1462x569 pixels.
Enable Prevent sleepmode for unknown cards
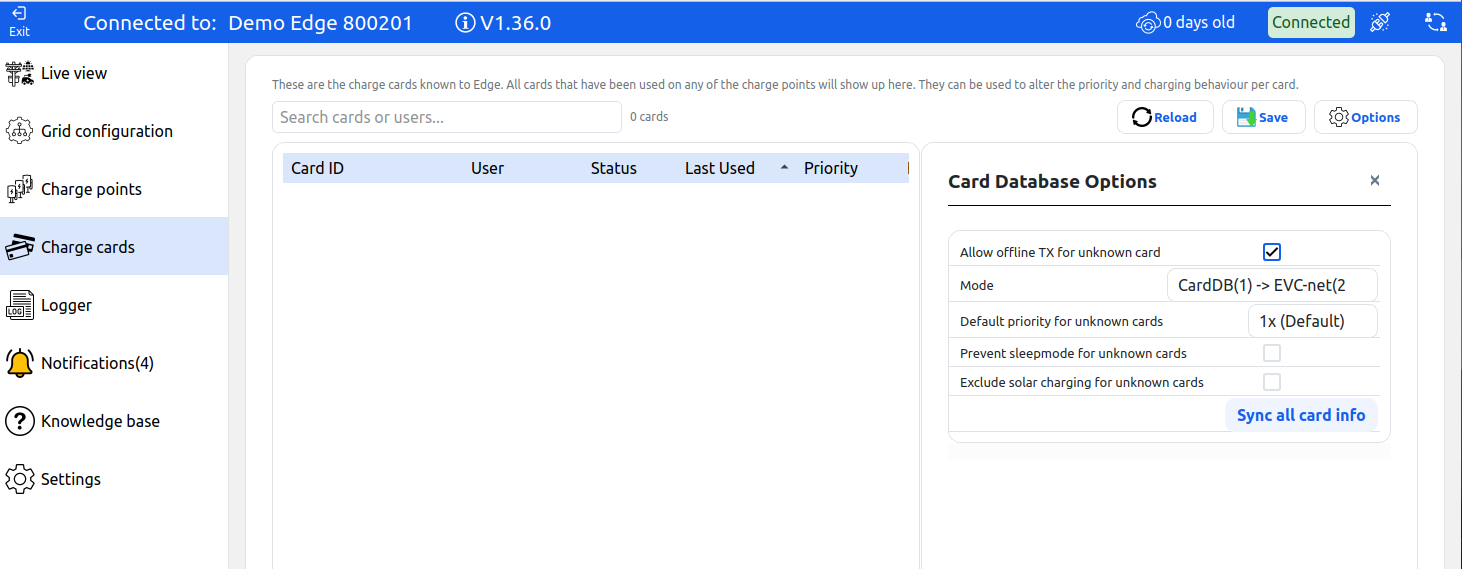1272,353
